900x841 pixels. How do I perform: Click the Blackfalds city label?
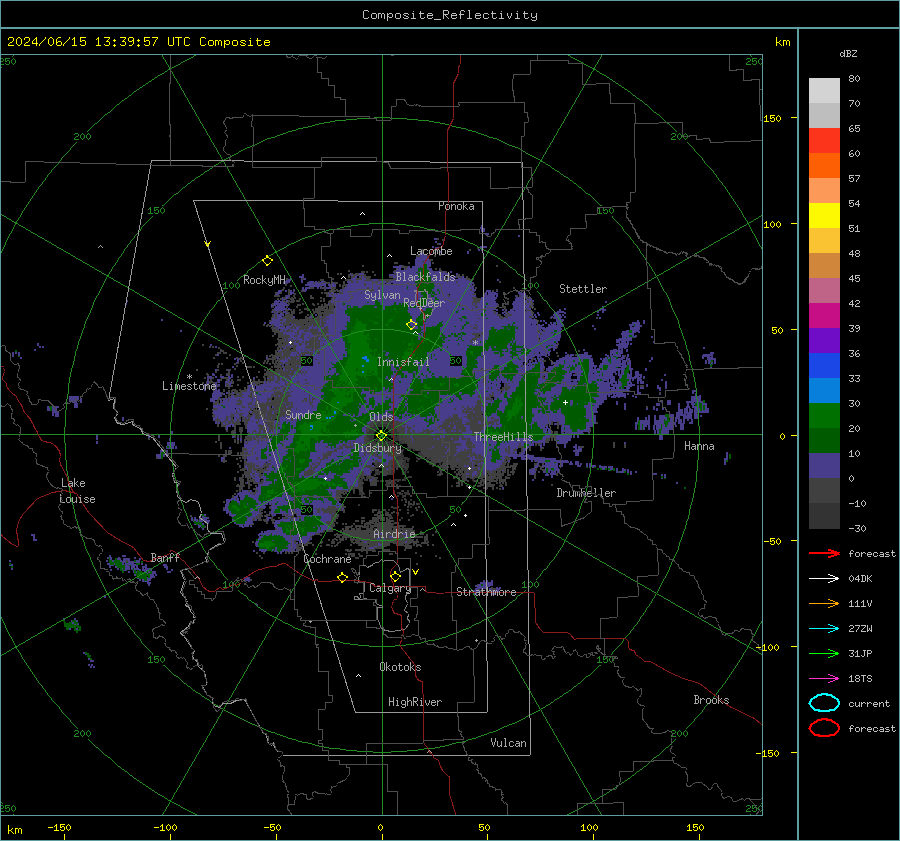point(425,277)
